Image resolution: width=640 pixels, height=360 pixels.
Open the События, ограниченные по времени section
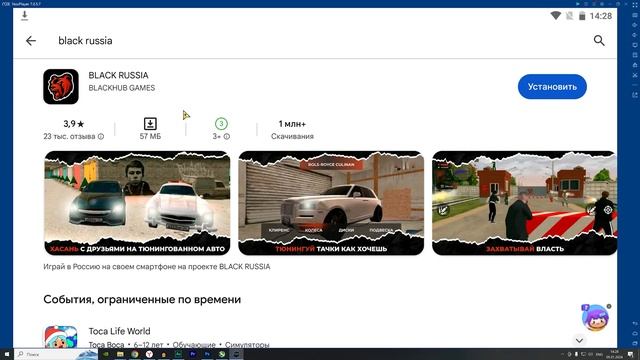click(142, 299)
